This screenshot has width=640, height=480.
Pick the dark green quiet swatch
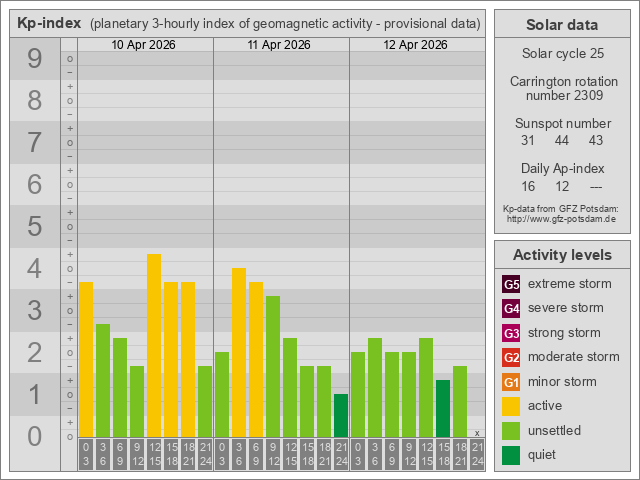pos(511,455)
